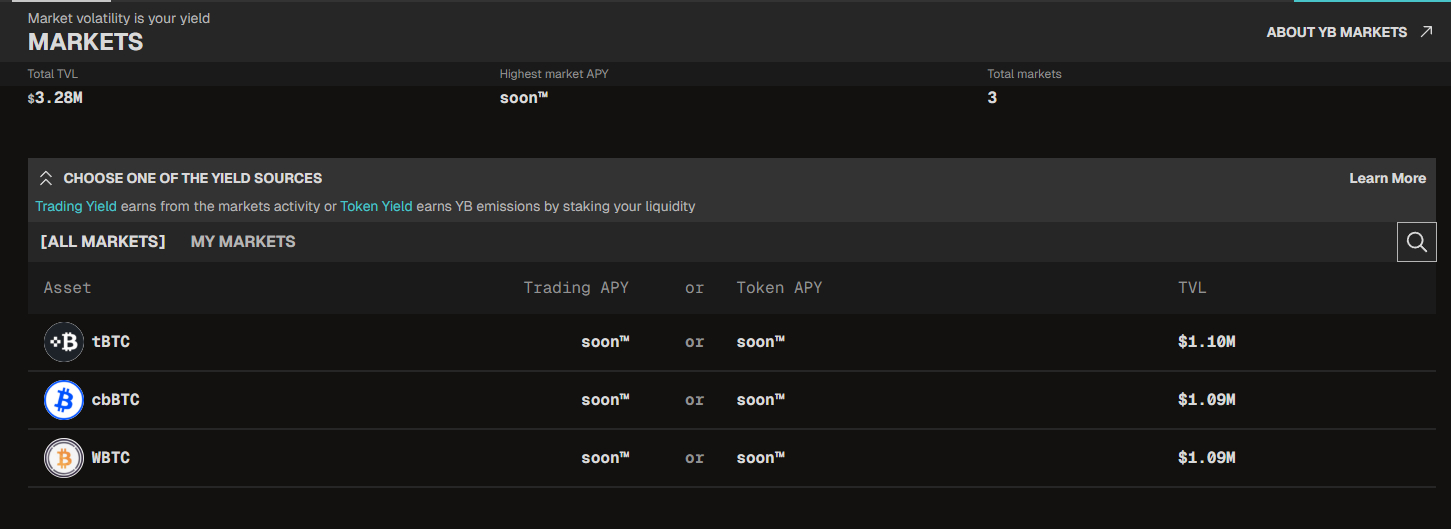Click the Choose One of the Yield Sources heading
Screen dimensions: 1451x529
[192, 178]
